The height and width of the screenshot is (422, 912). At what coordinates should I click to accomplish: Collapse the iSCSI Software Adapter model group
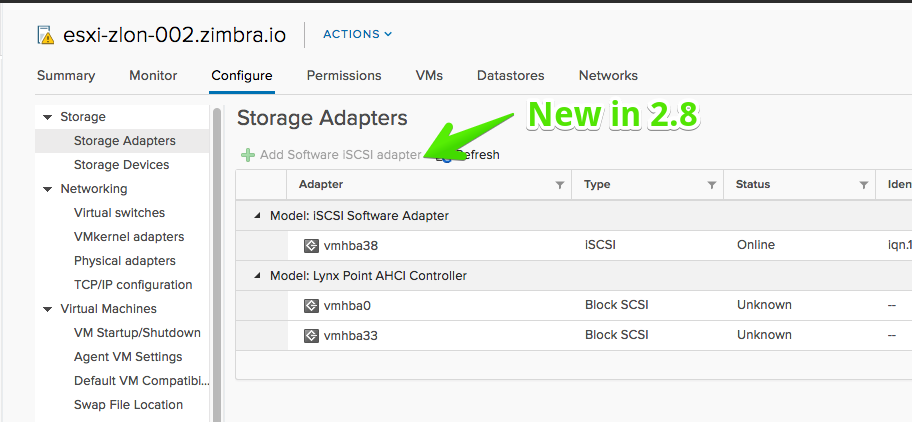257,216
